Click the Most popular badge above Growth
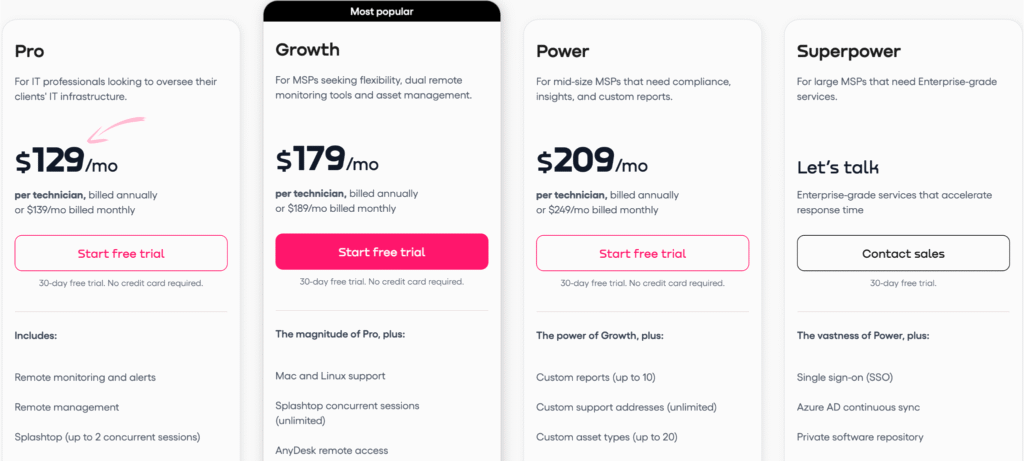 (382, 11)
